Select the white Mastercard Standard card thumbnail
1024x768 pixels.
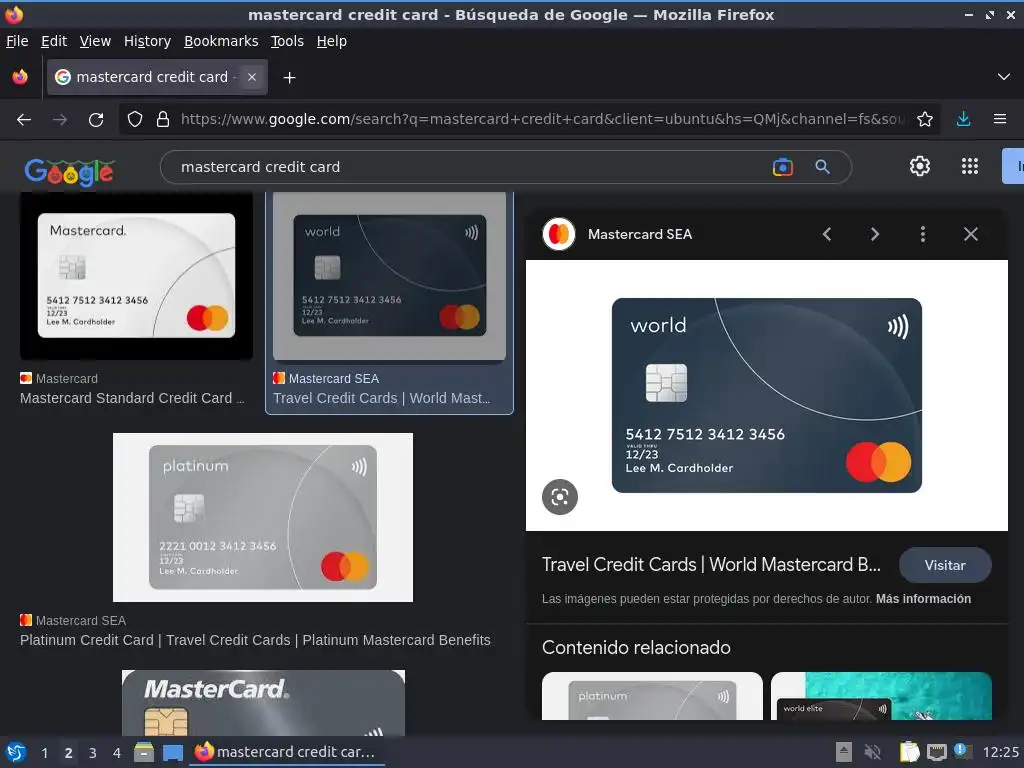coord(136,276)
